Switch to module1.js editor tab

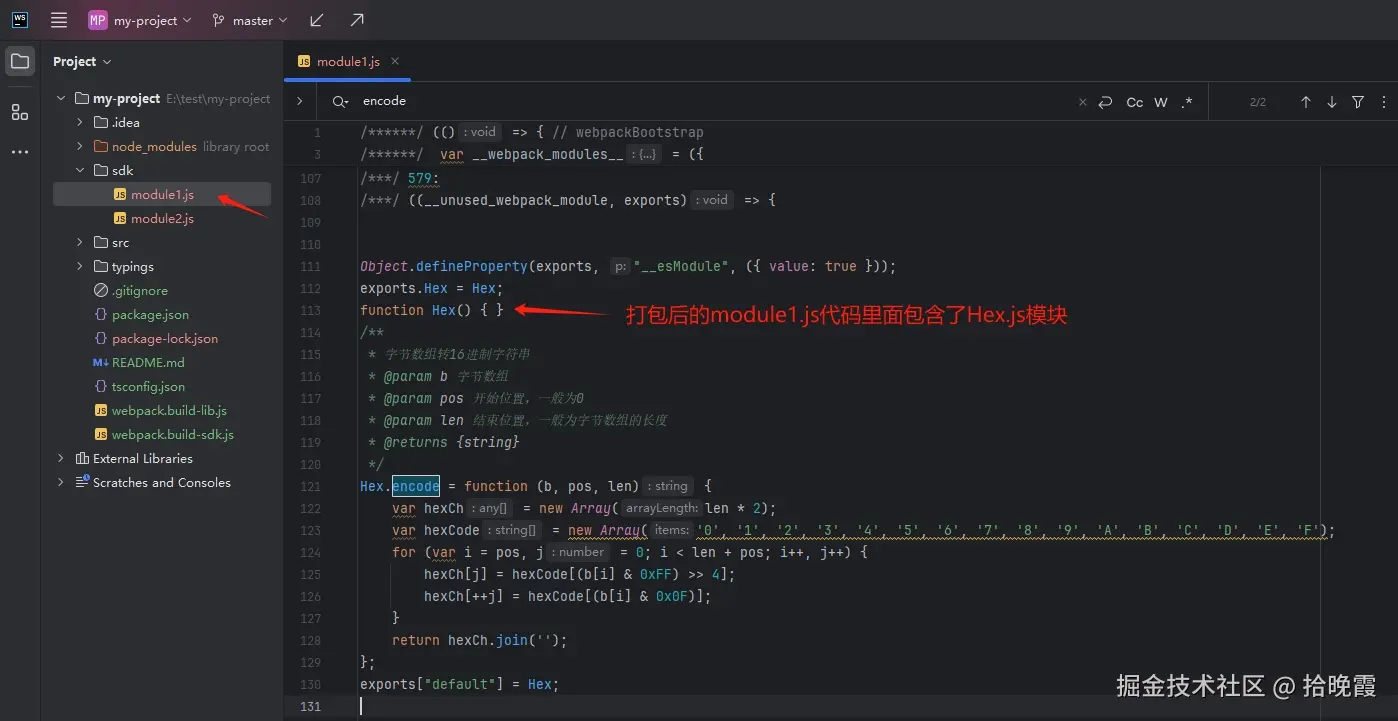click(x=348, y=62)
